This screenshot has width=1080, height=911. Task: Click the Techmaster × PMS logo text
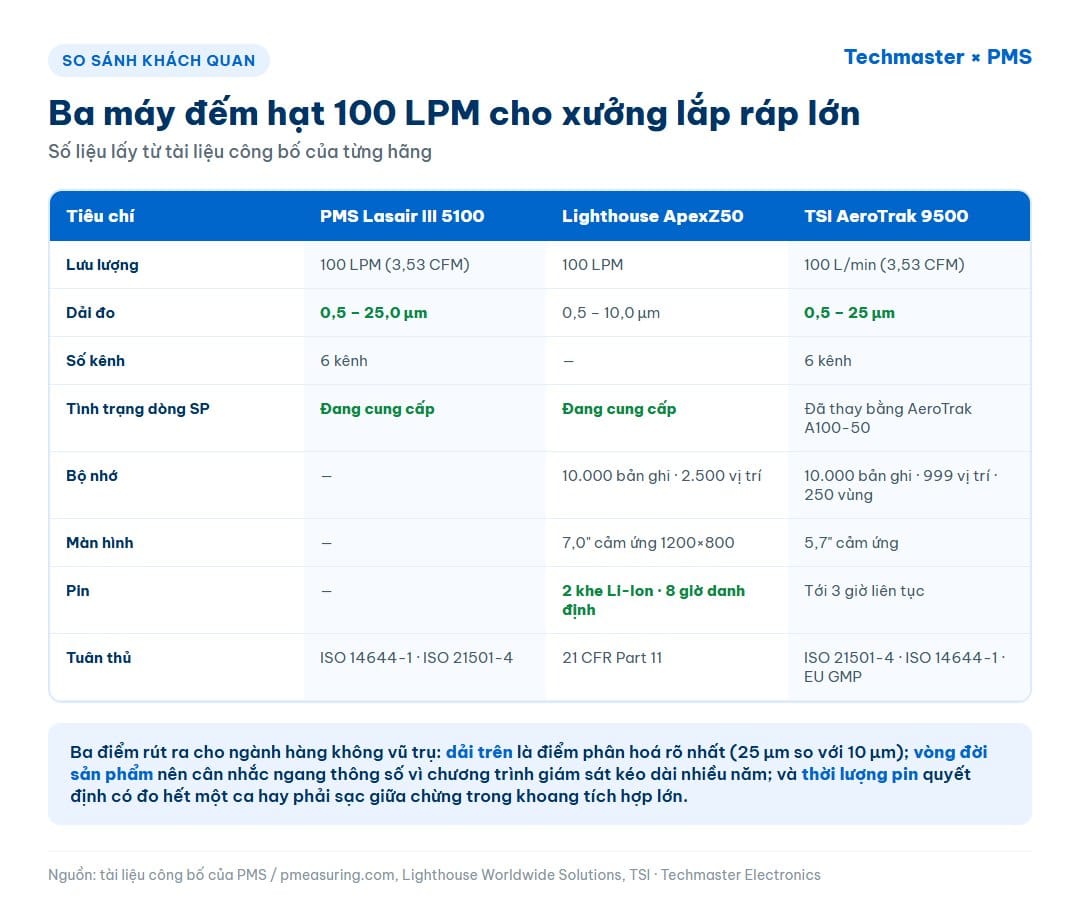point(937,57)
